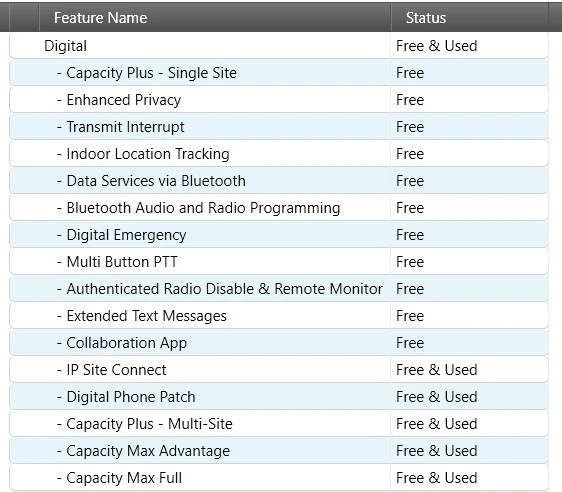Select the Collaboration App feature row

coord(279,343)
